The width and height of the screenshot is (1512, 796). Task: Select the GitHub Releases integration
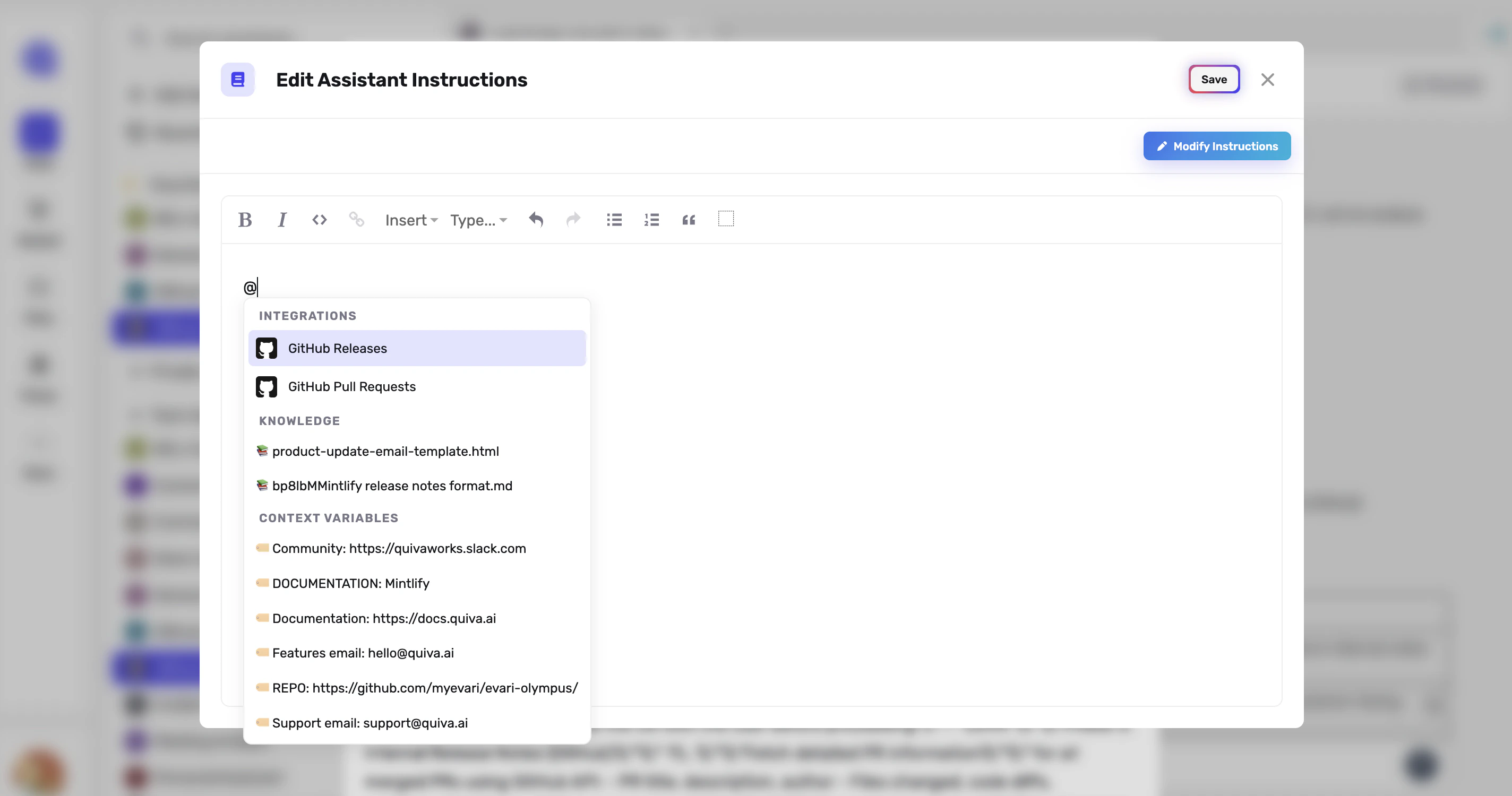tap(417, 348)
